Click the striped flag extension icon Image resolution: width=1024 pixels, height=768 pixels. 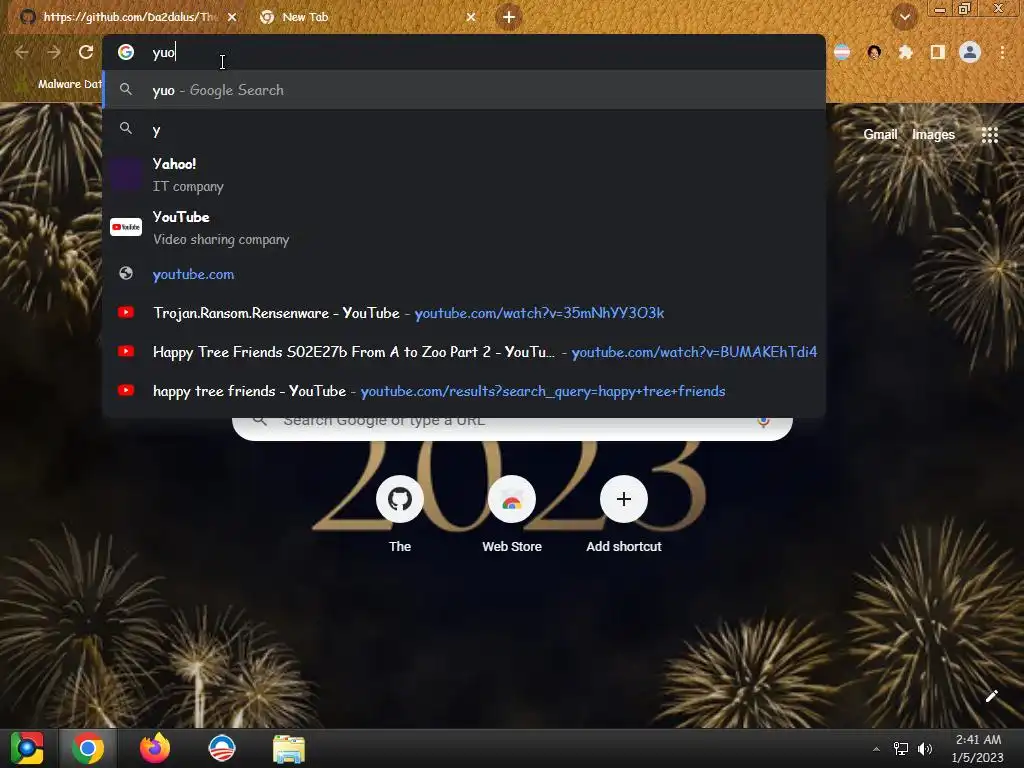click(842, 52)
